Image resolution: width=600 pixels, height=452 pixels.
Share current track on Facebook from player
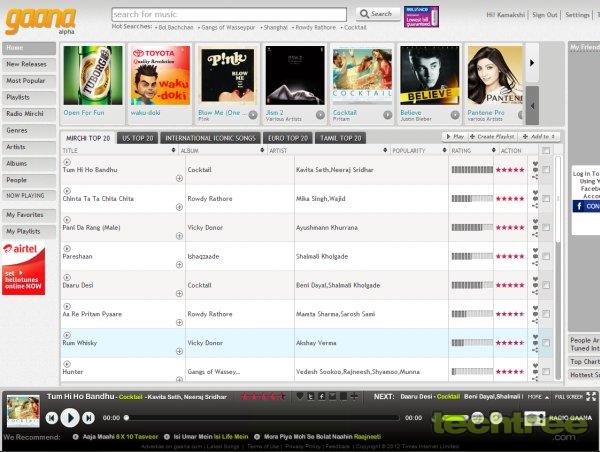click(322, 397)
